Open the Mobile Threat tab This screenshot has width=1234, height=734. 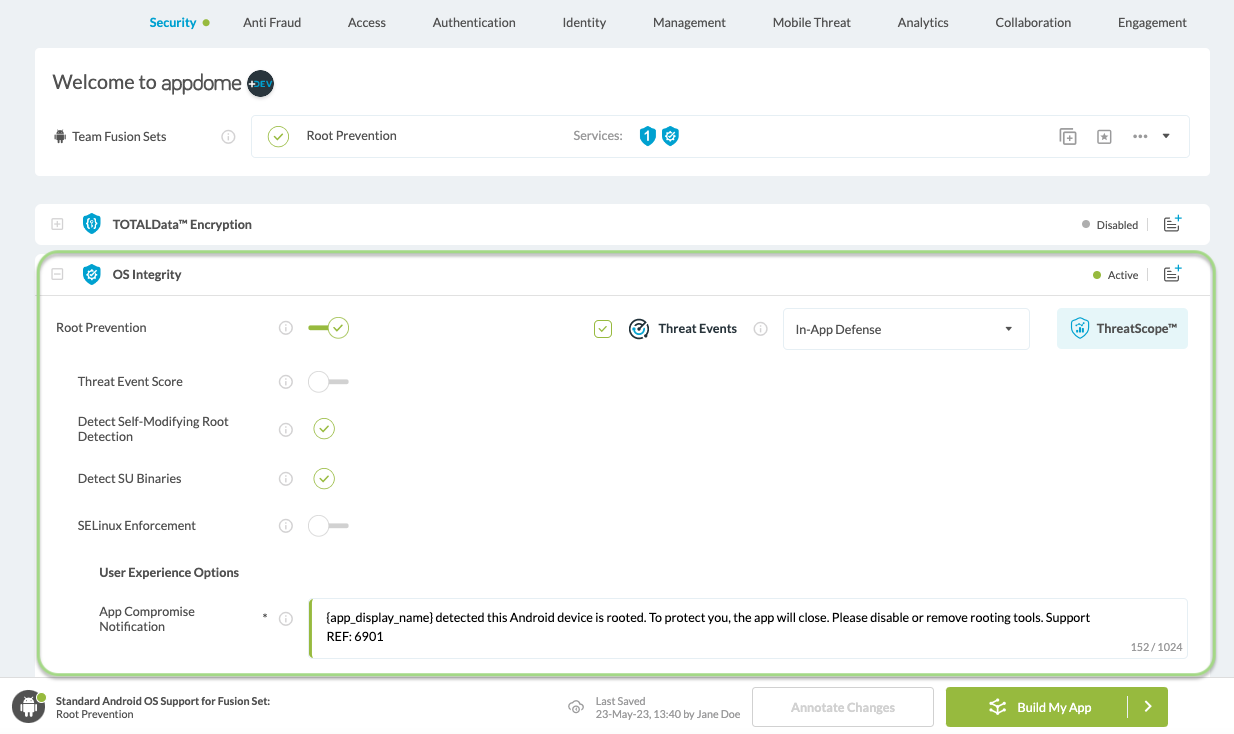click(x=811, y=22)
